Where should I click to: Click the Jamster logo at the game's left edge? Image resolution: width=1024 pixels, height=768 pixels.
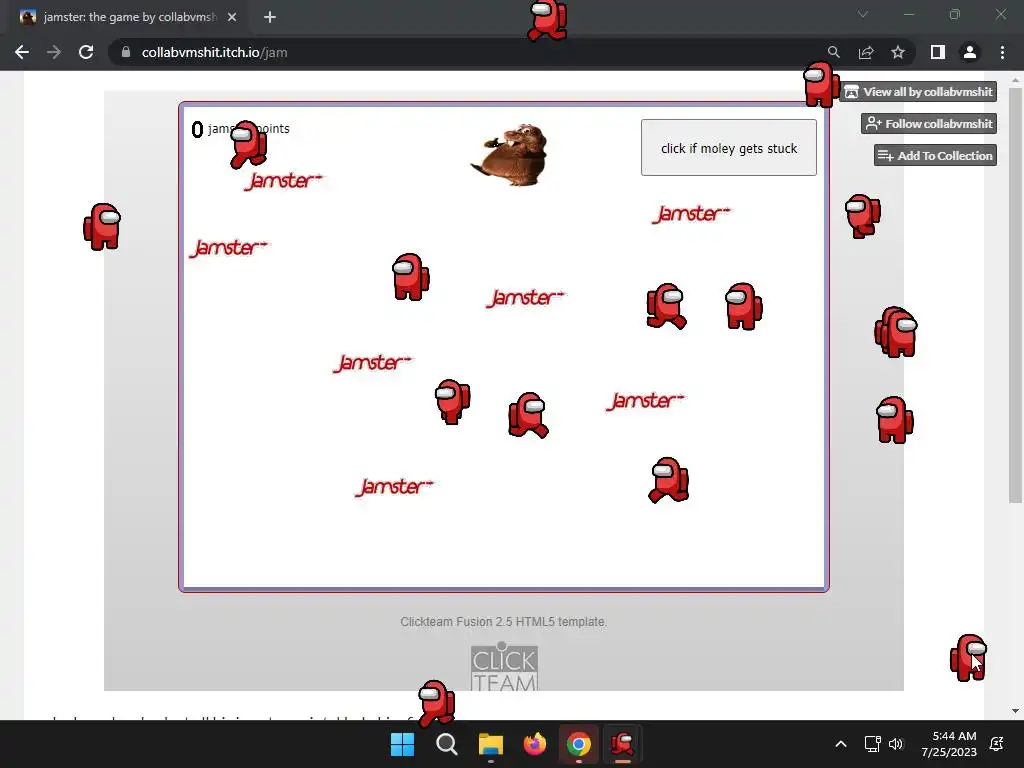tap(229, 248)
